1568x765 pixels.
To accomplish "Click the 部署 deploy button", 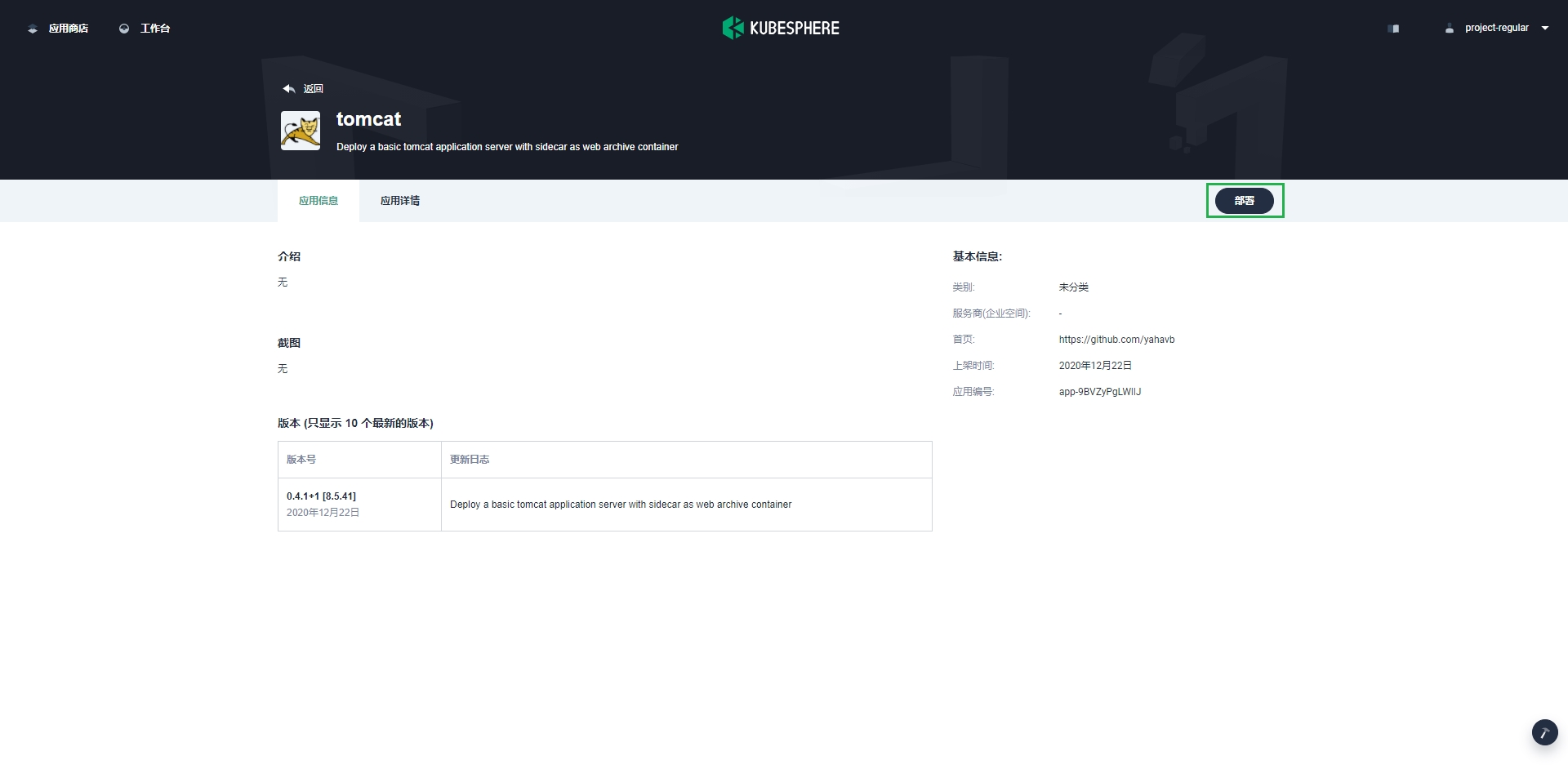I will click(x=1244, y=200).
